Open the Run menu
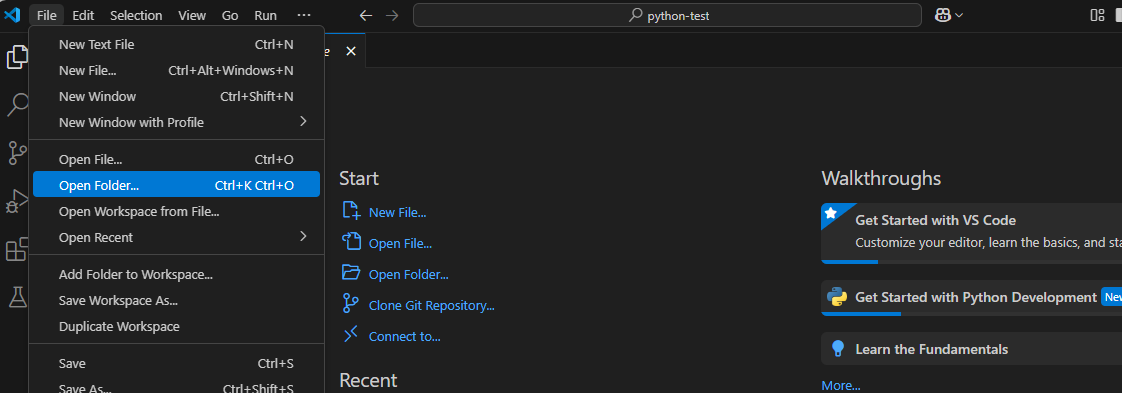This screenshot has height=393, width=1122. pos(265,15)
